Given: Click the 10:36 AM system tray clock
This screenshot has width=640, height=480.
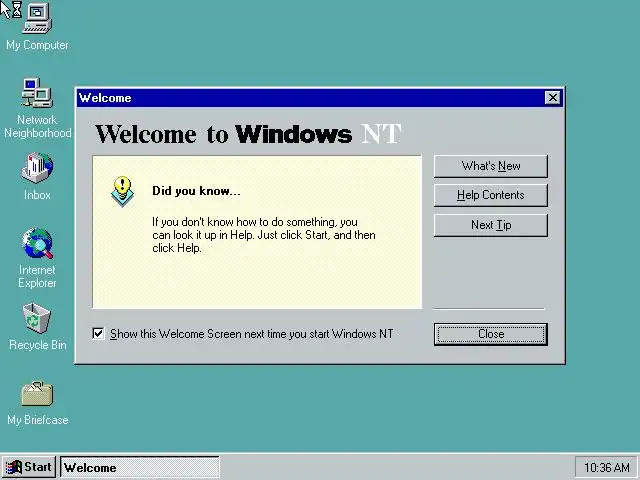Looking at the screenshot, I should point(606,467).
